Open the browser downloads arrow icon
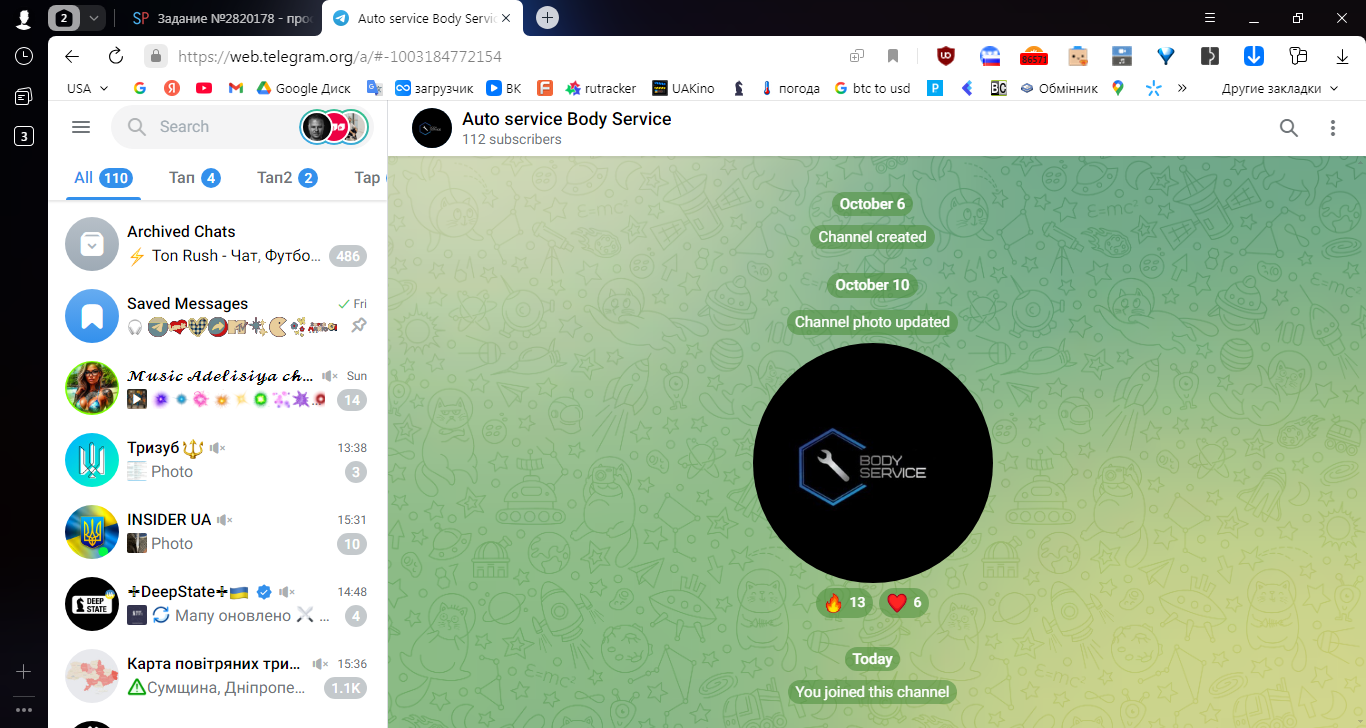 [1343, 56]
